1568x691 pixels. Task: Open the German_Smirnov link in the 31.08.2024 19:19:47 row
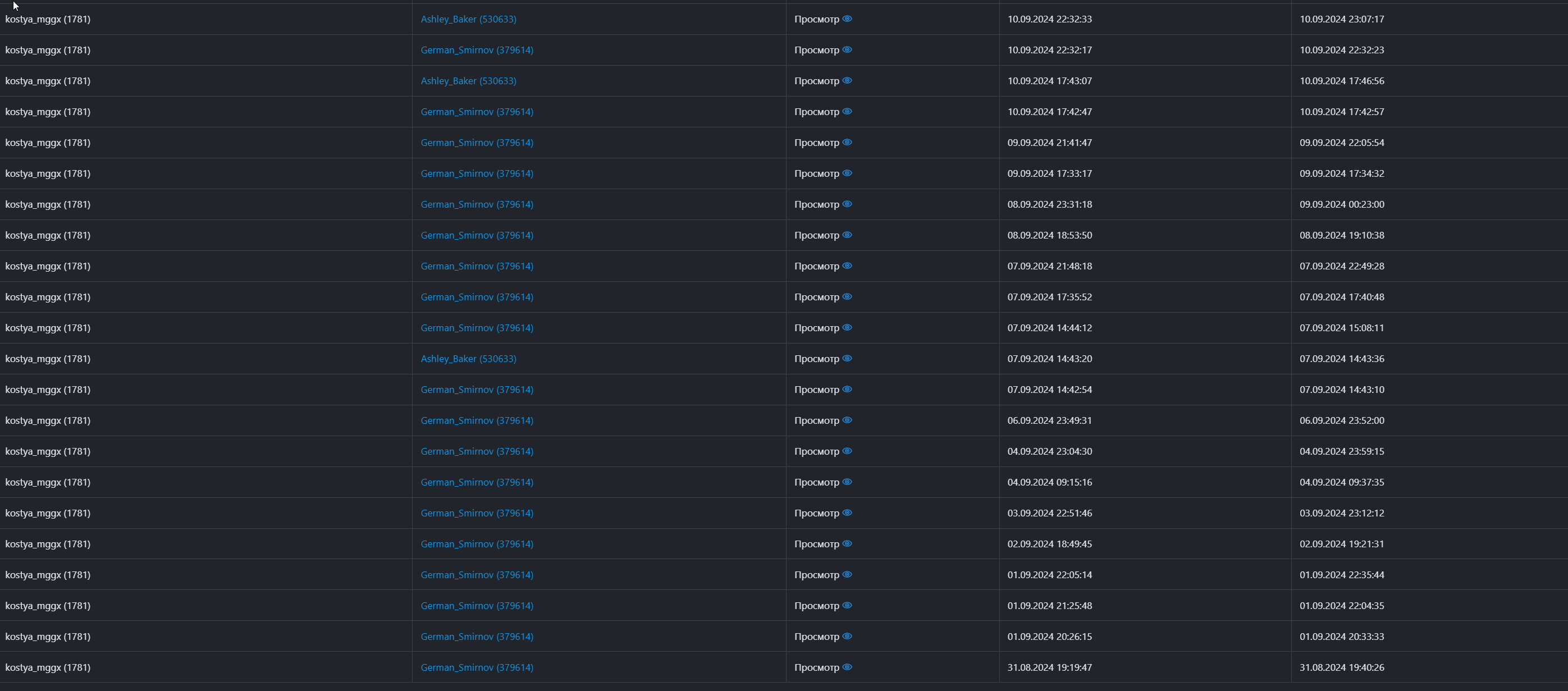coord(477,668)
